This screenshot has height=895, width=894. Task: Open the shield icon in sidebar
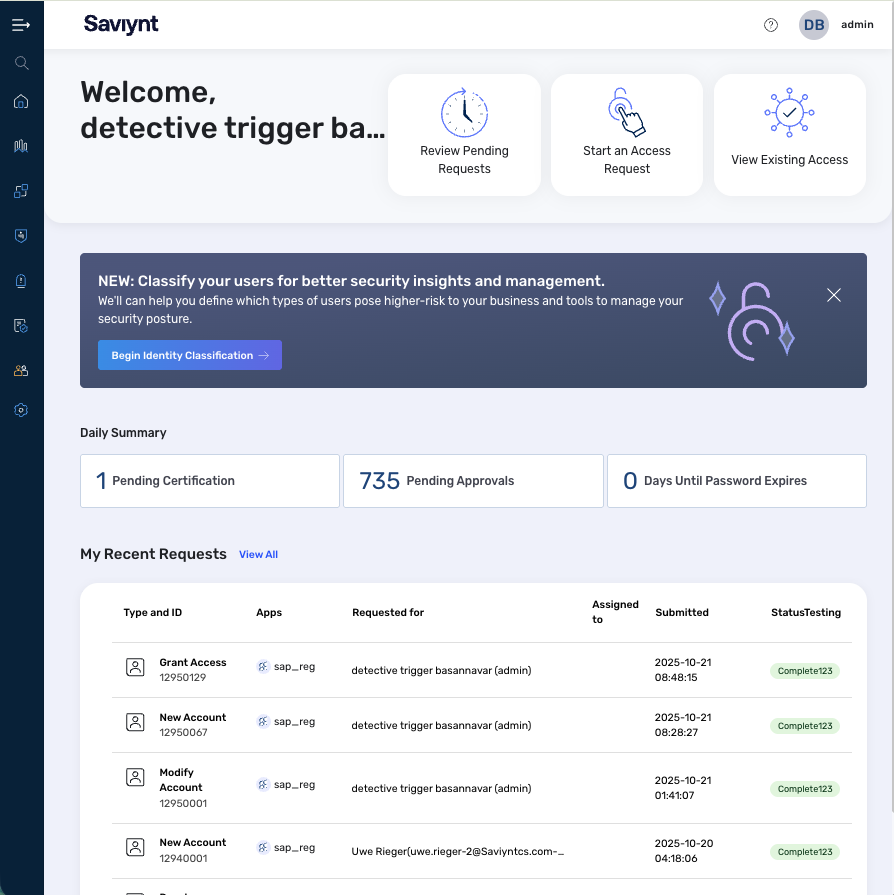(21, 236)
